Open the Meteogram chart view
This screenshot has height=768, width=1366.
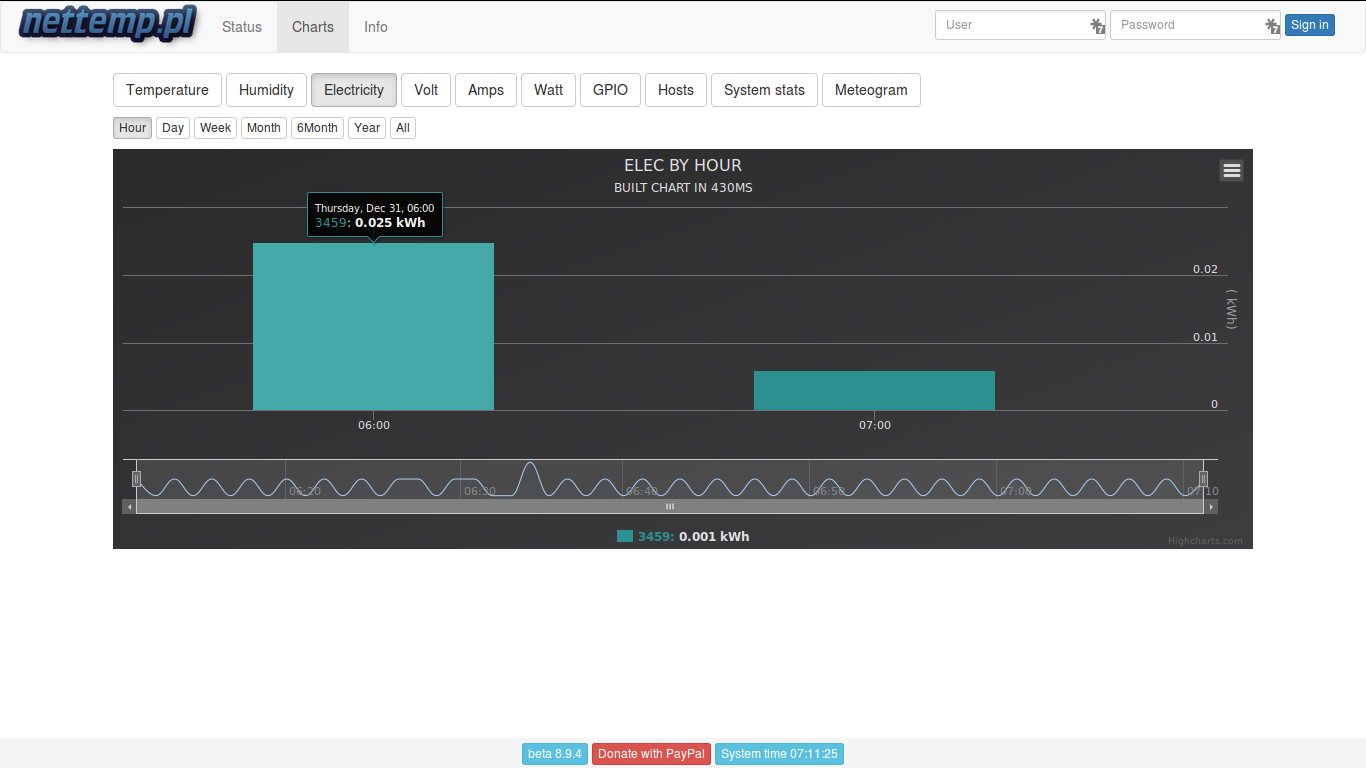point(871,90)
